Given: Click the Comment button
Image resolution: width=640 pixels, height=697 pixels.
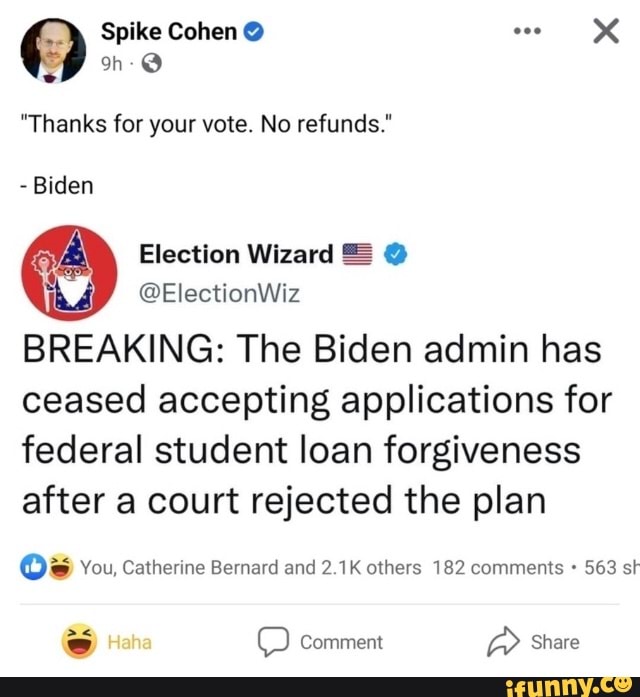Looking at the screenshot, I should tap(320, 642).
